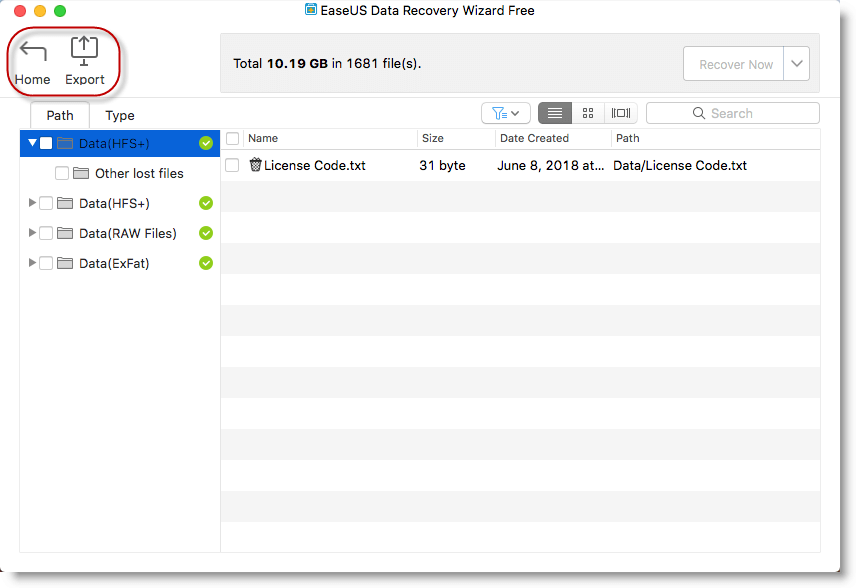The width and height of the screenshot is (856, 588).
Task: Click the green checkmark next to Data(ExFat)
Action: (206, 263)
